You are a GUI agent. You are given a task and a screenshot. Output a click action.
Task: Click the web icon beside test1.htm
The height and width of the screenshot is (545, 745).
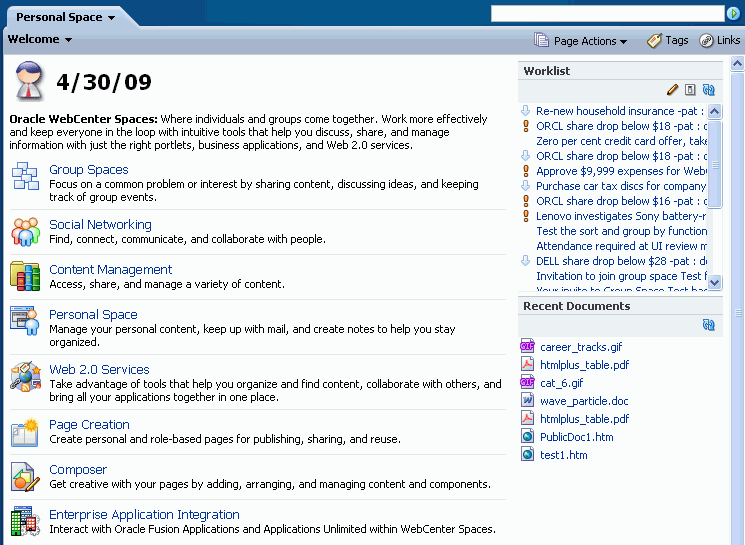(527, 454)
